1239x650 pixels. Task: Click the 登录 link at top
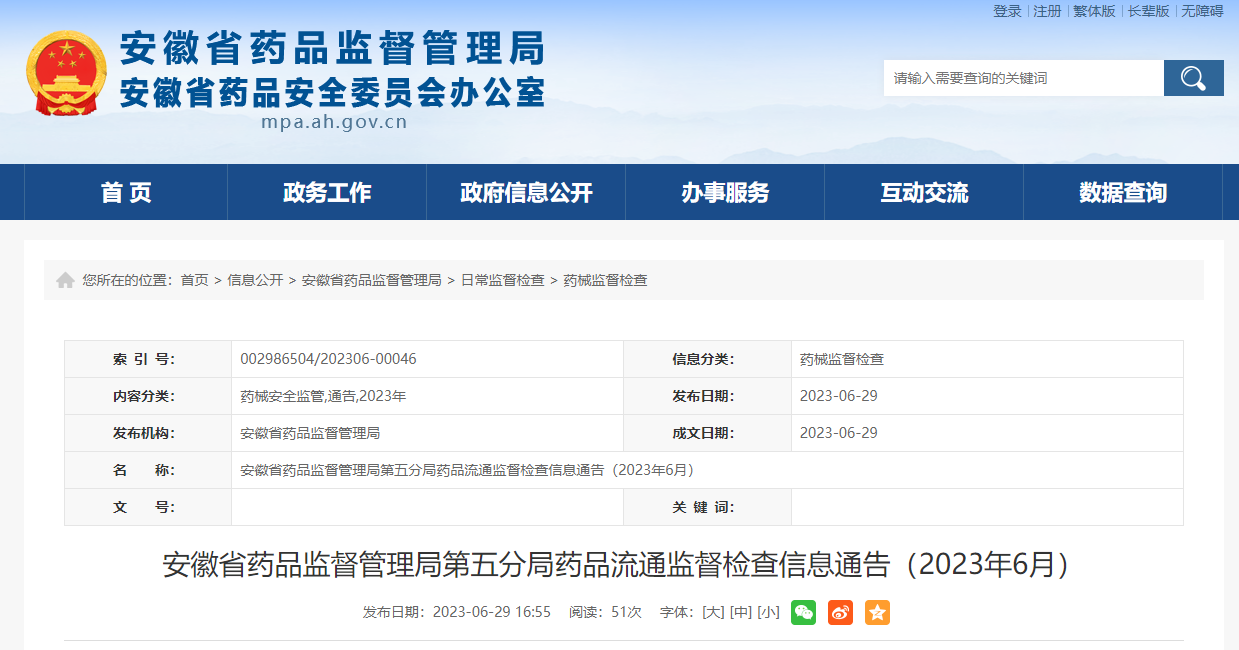[x=1007, y=11]
